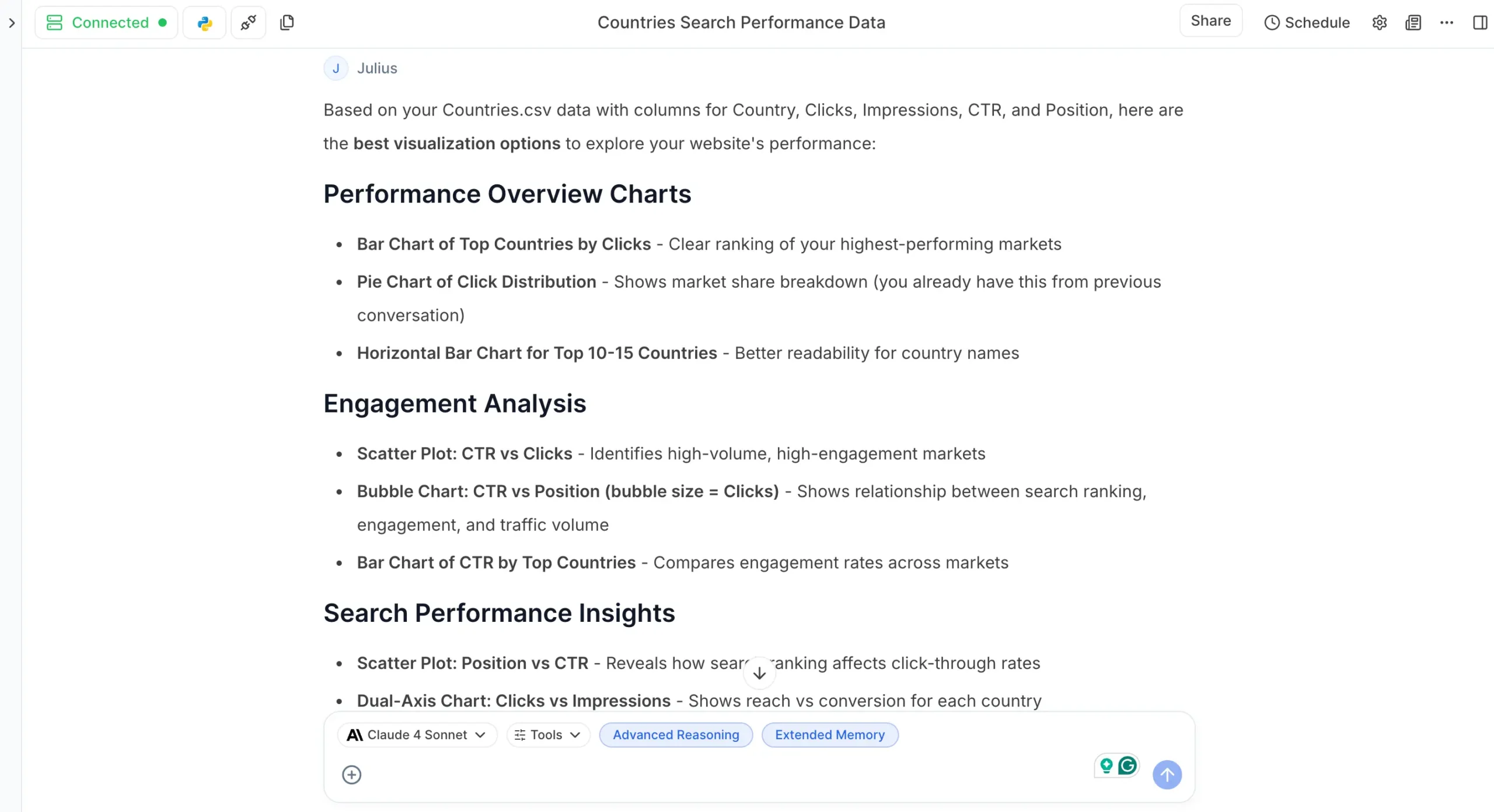Image resolution: width=1494 pixels, height=812 pixels.
Task: Click into the message input field
Action: click(700, 775)
